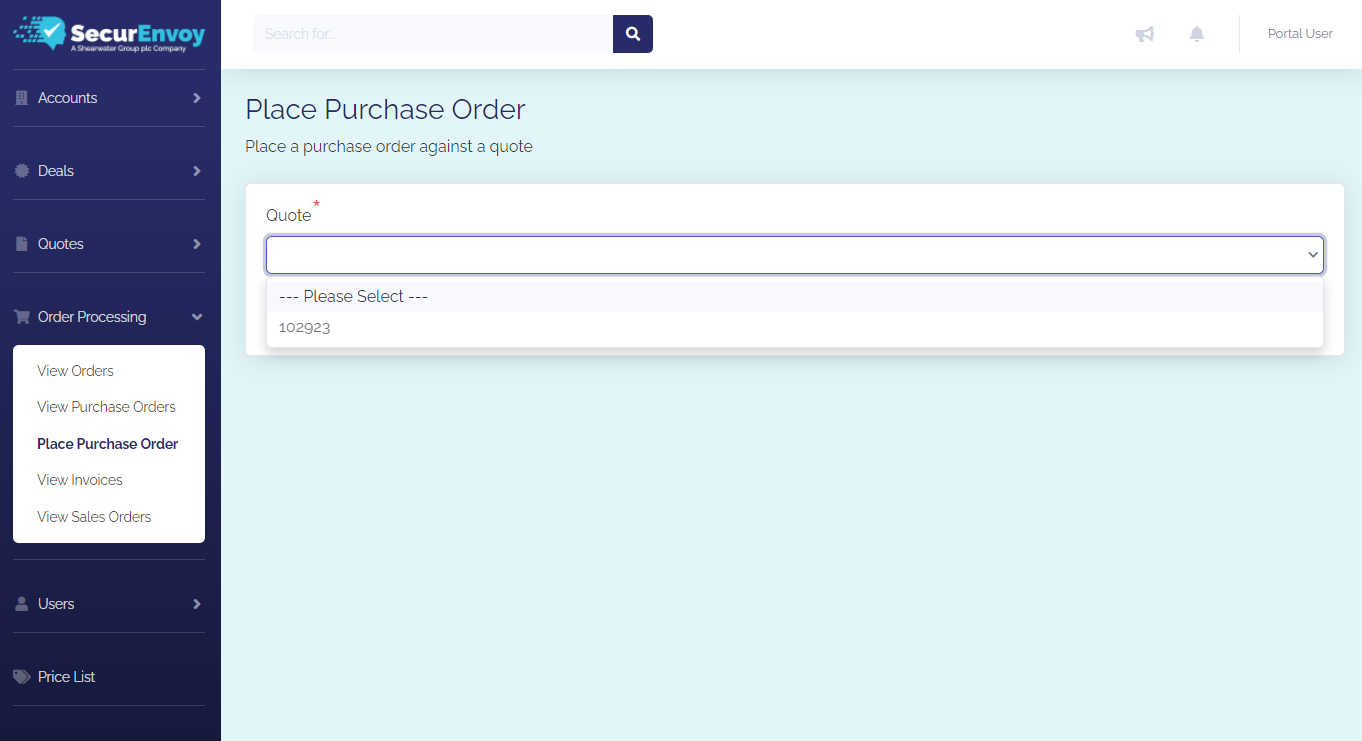This screenshot has height=741, width=1362.
Task: Click the Users person icon
Action: [x=22, y=604]
